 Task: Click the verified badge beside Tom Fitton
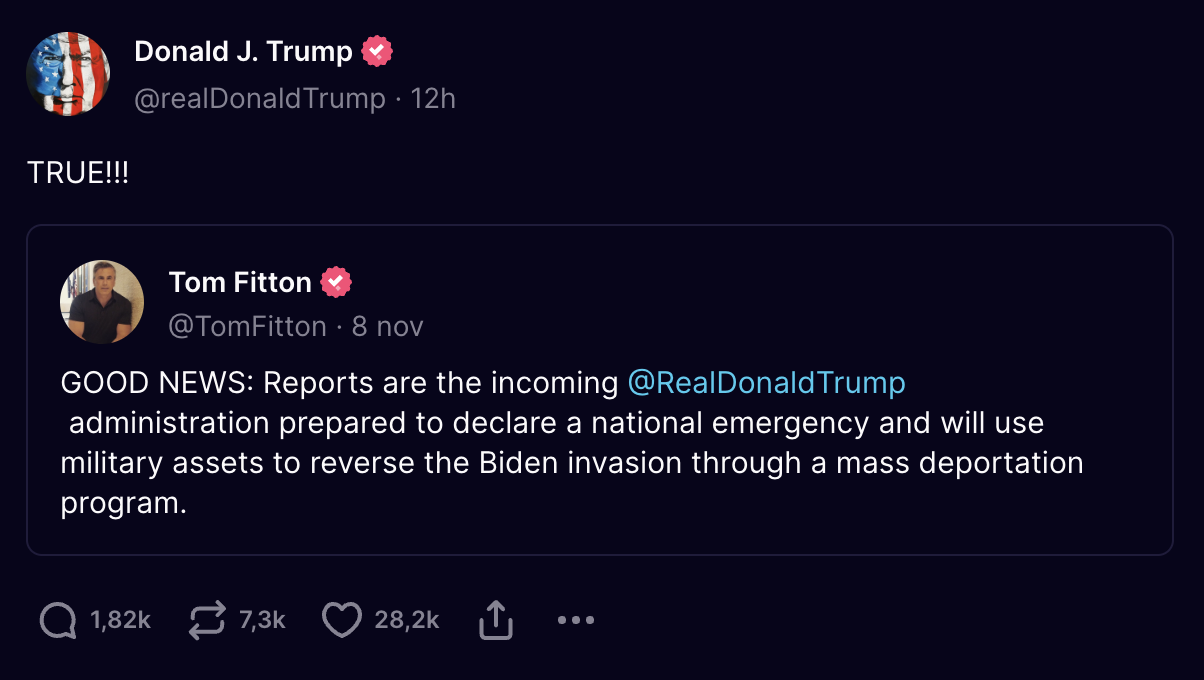click(x=336, y=283)
